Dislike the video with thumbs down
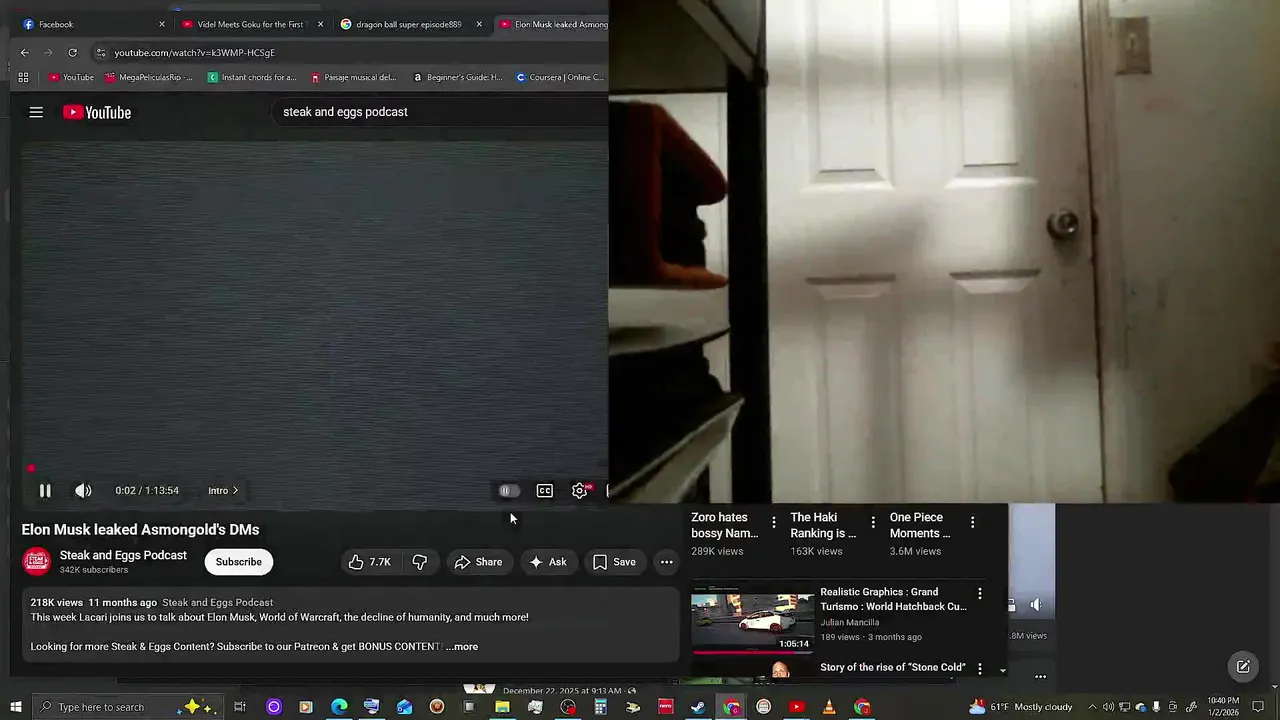The height and width of the screenshot is (720, 1280). coord(419,562)
